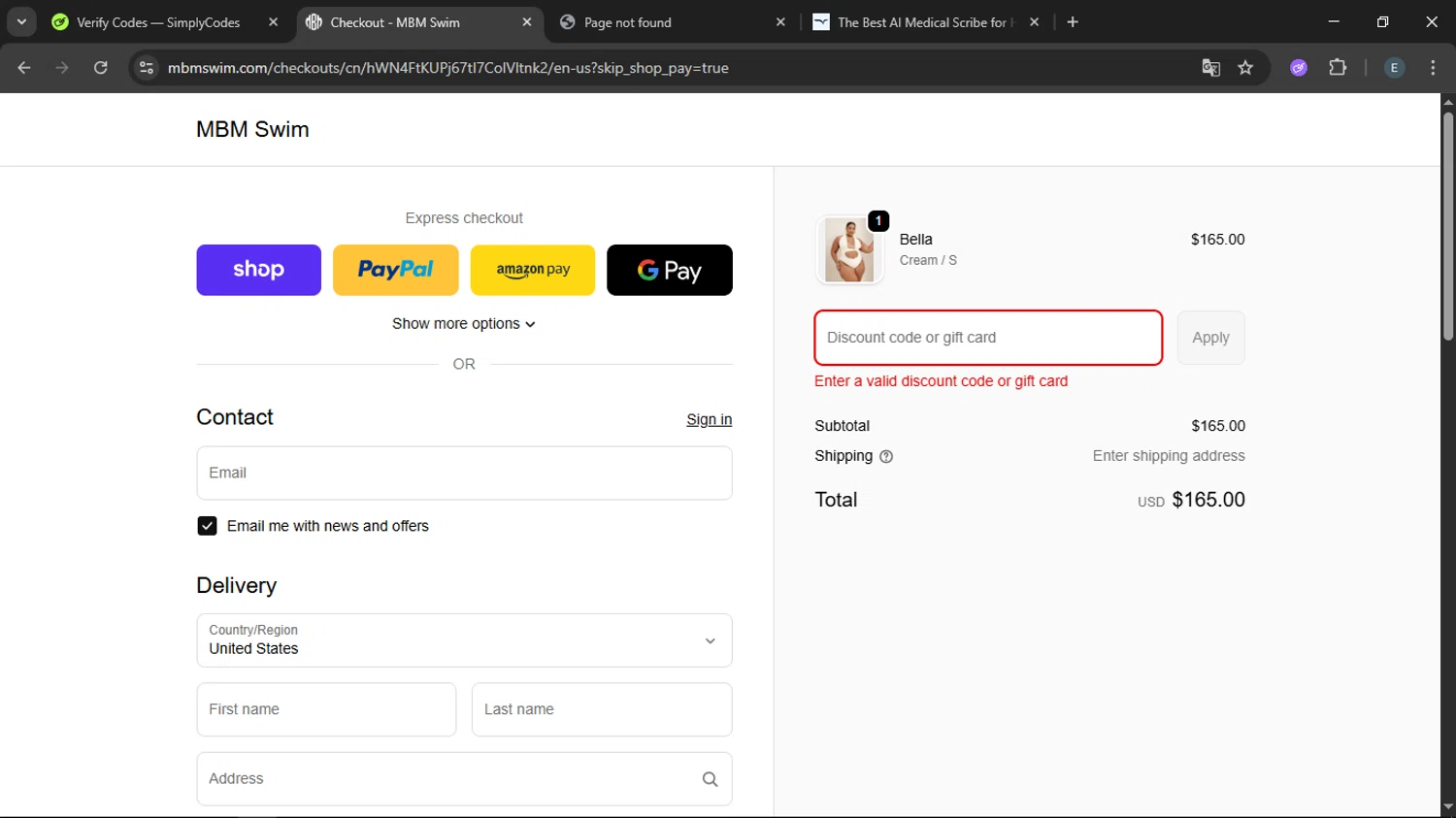Viewport: 1456px width, 818px height.
Task: Open the purple extension icon in toolbar
Action: click(1299, 68)
